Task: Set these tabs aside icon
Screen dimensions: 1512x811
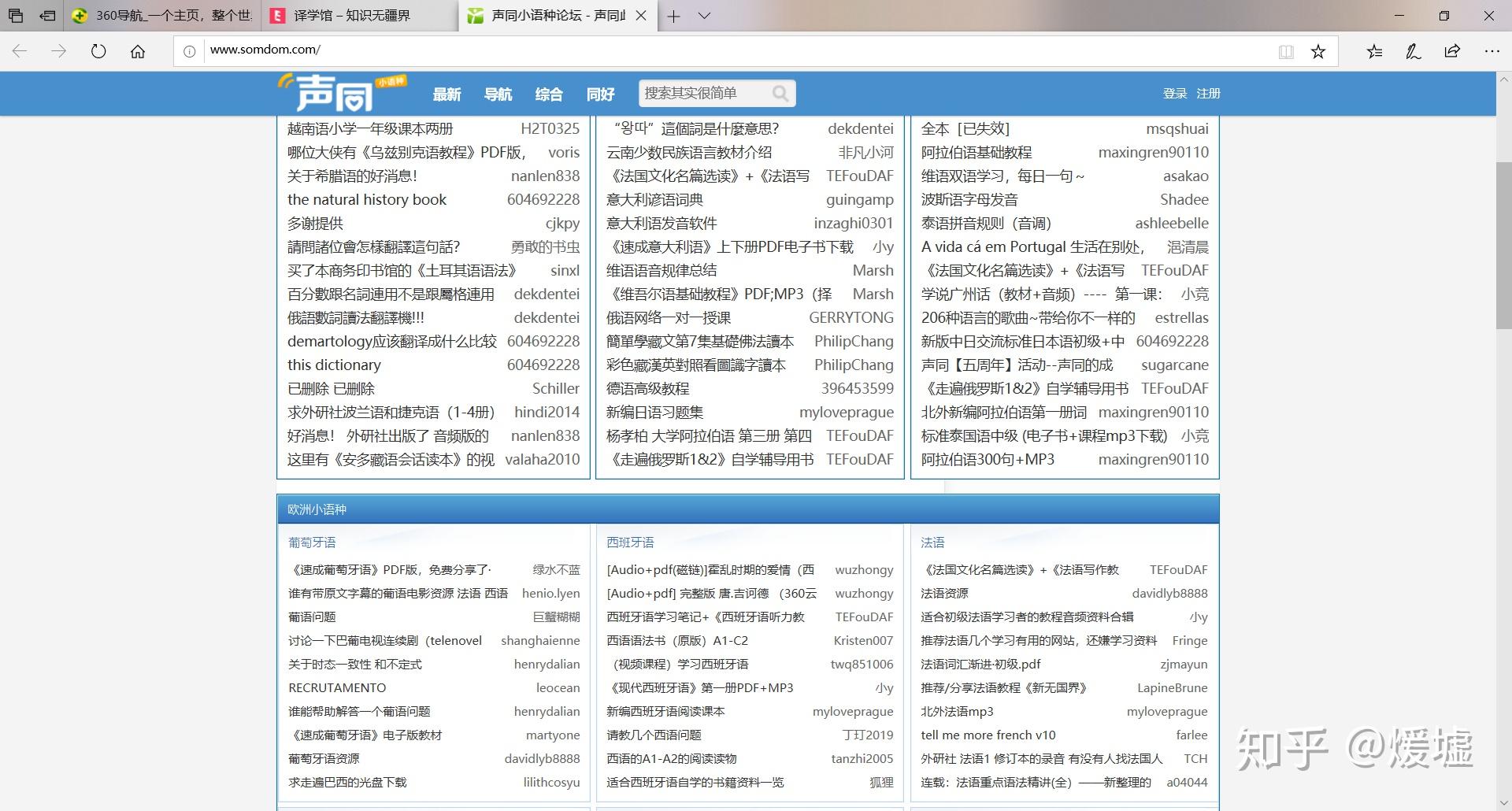Action: [x=47, y=16]
